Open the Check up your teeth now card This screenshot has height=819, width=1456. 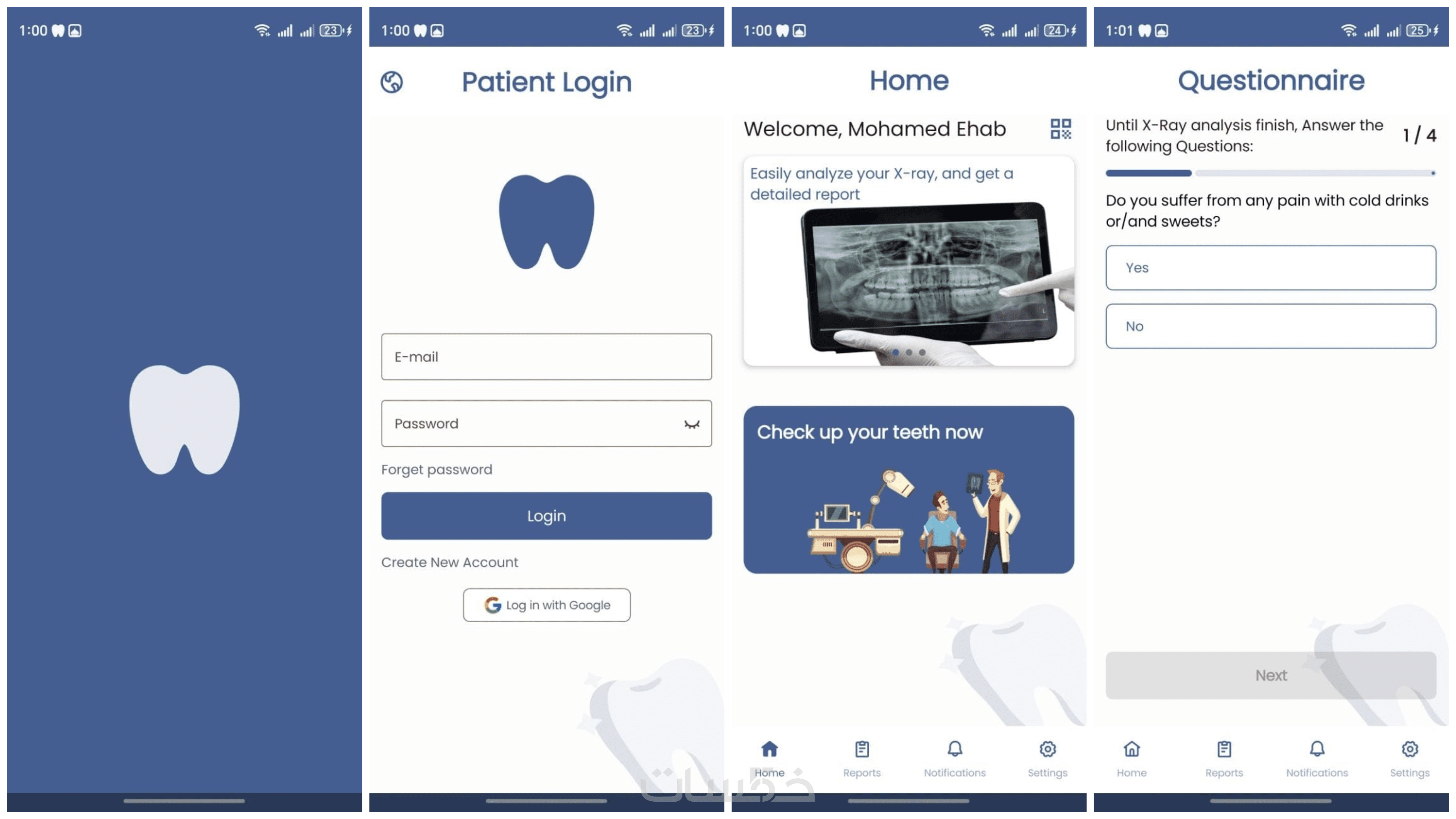pos(908,490)
